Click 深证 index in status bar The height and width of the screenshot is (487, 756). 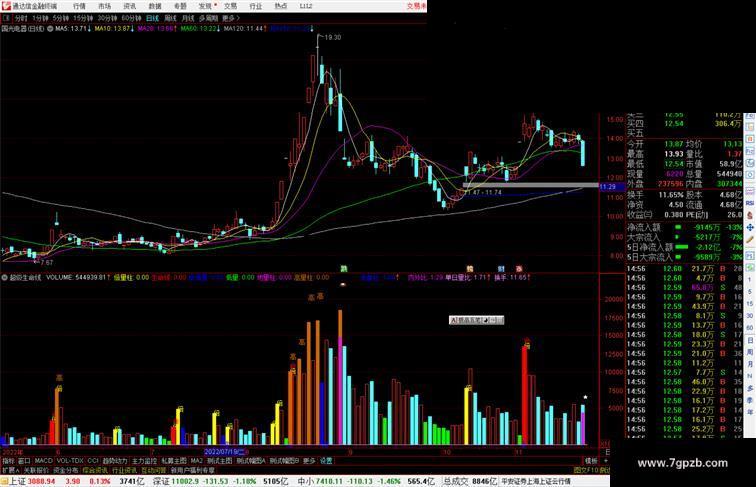pos(162,481)
